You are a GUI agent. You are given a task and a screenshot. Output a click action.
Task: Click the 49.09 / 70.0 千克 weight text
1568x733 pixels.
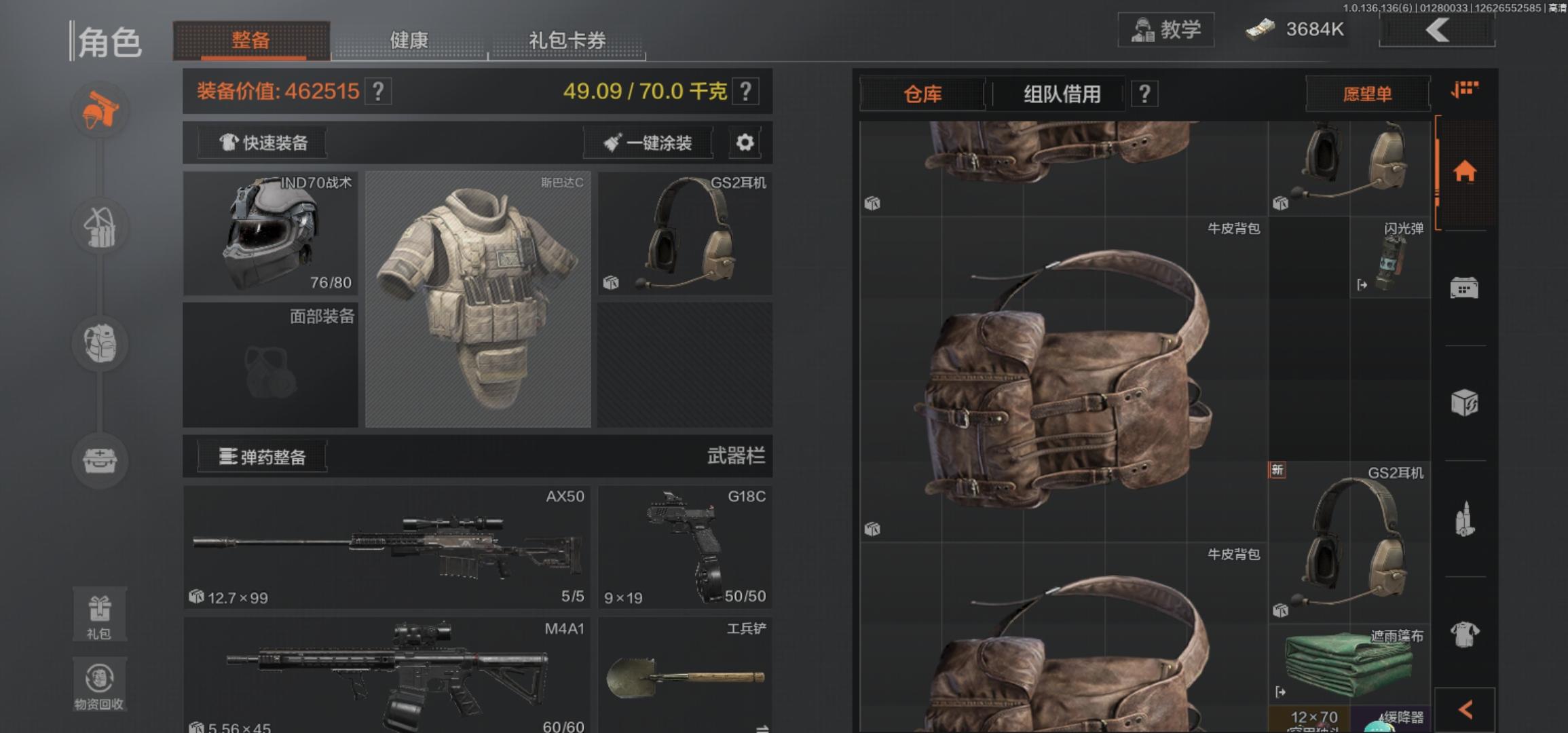[x=645, y=91]
